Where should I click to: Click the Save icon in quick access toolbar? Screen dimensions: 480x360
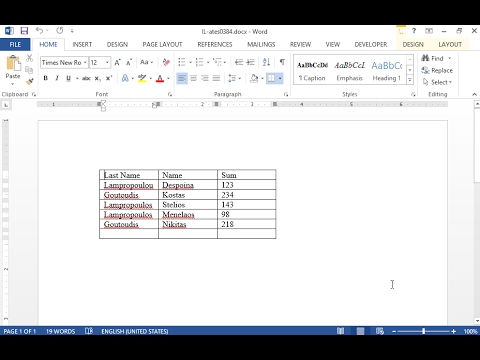click(24, 31)
